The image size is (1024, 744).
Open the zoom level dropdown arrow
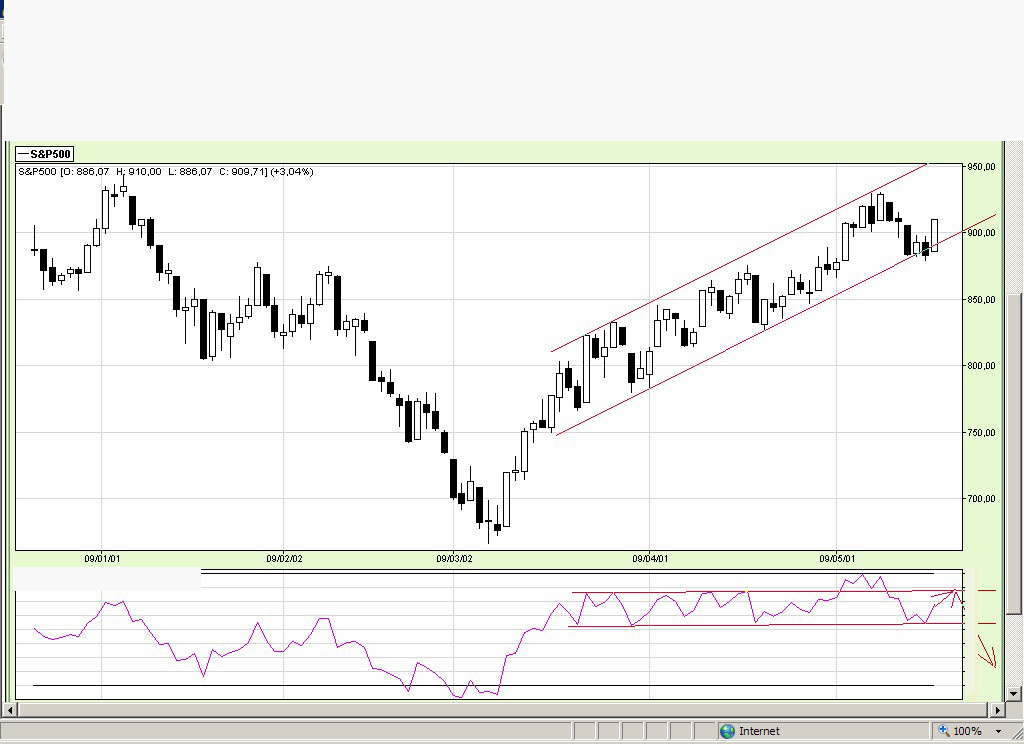point(999,732)
